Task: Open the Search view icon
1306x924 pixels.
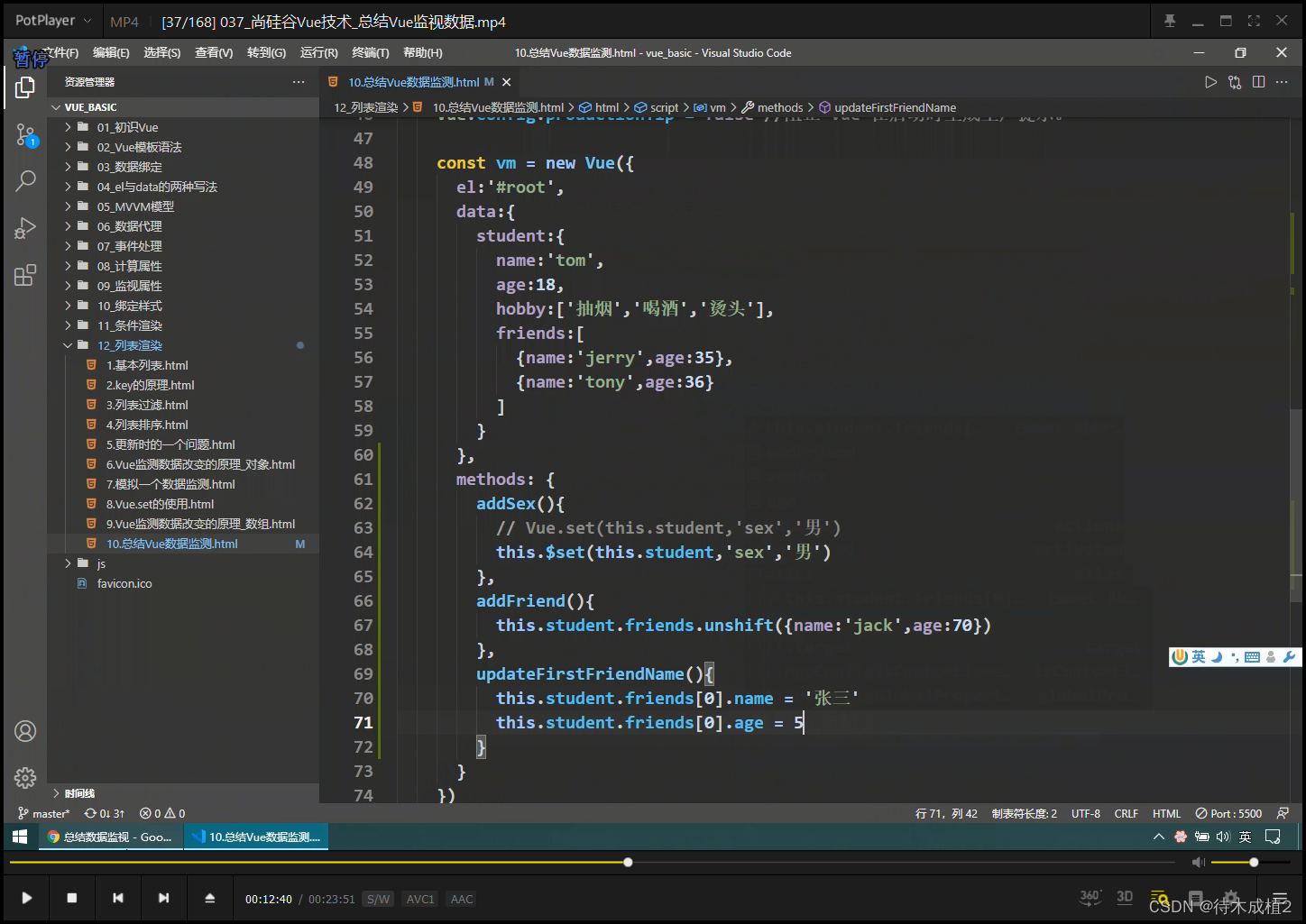Action: click(x=25, y=180)
